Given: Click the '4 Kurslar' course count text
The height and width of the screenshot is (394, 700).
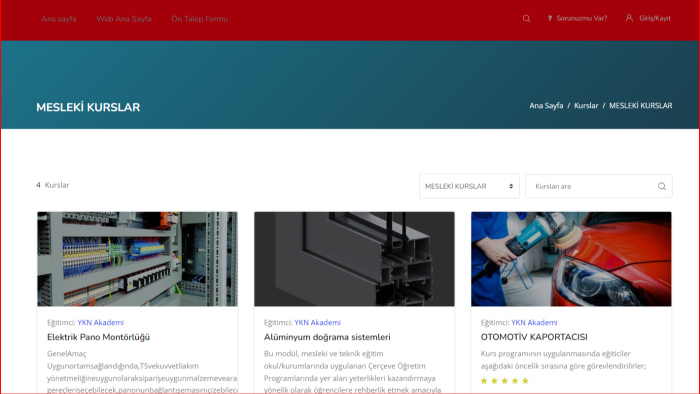Looking at the screenshot, I should [x=53, y=185].
